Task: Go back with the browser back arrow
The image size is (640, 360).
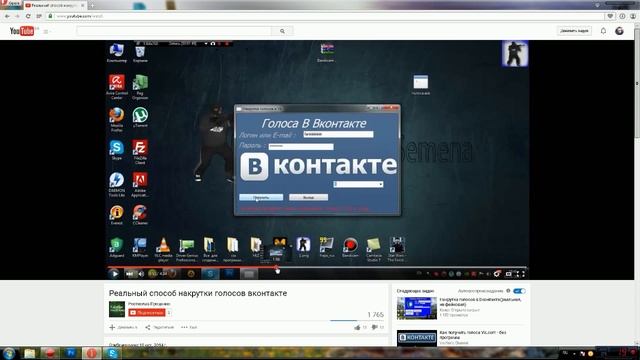Action: click(x=7, y=16)
